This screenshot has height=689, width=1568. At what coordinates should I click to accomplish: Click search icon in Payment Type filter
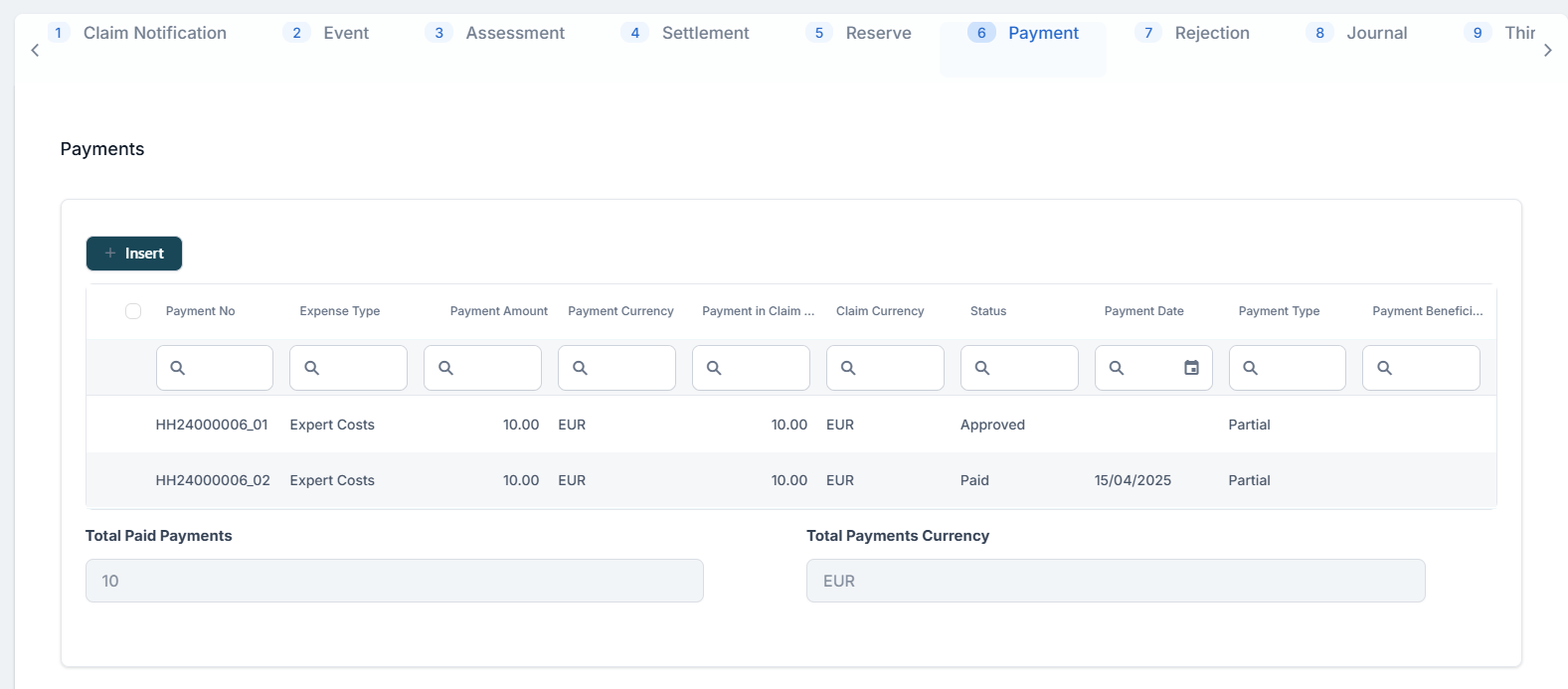[1251, 368]
